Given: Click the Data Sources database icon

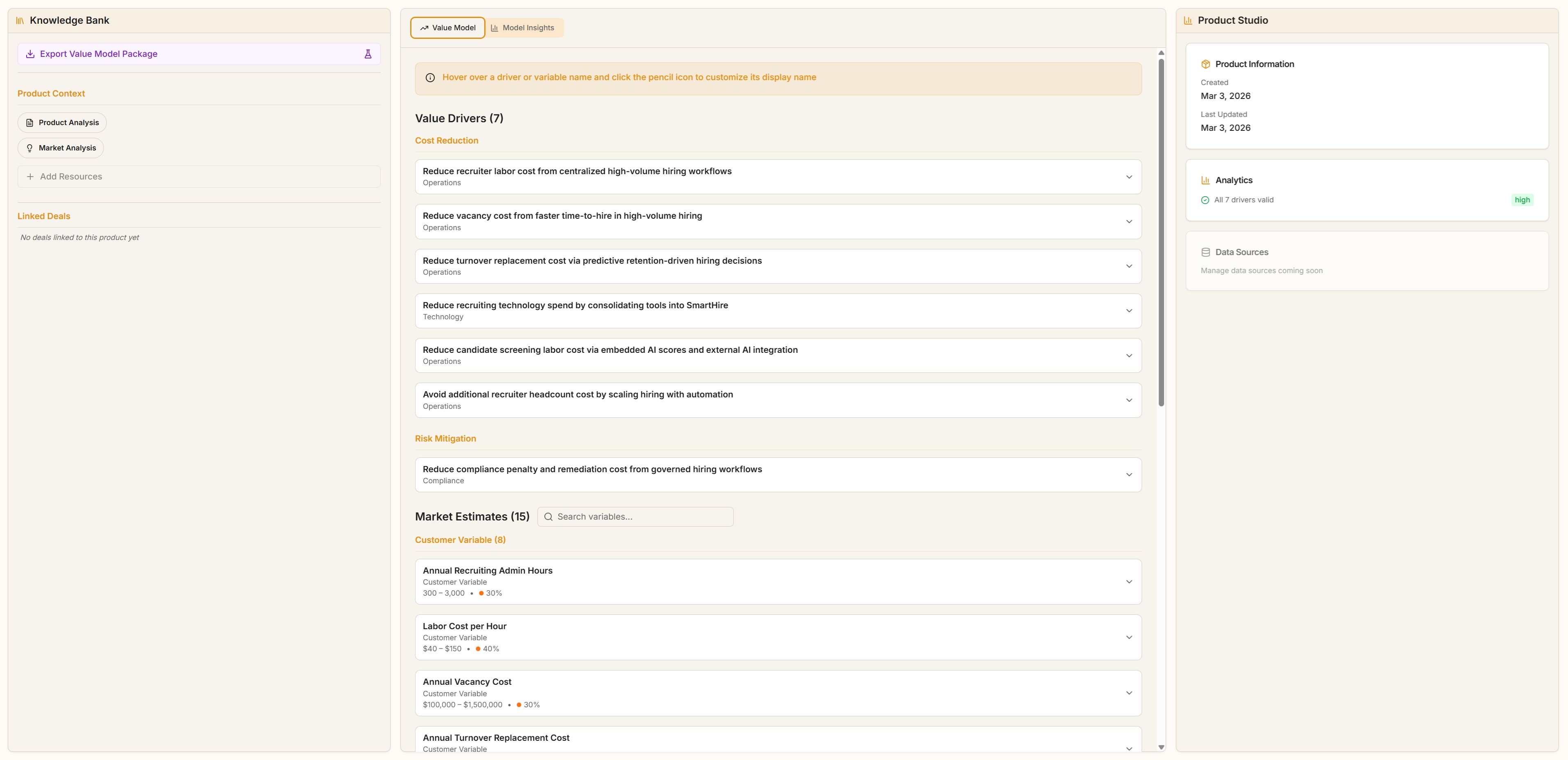Looking at the screenshot, I should (x=1205, y=253).
